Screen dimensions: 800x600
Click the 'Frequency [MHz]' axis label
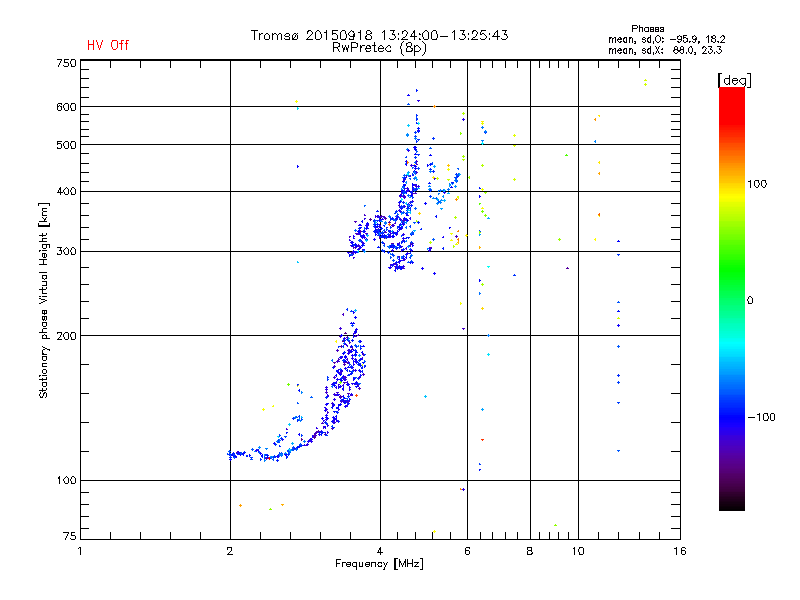pos(379,564)
